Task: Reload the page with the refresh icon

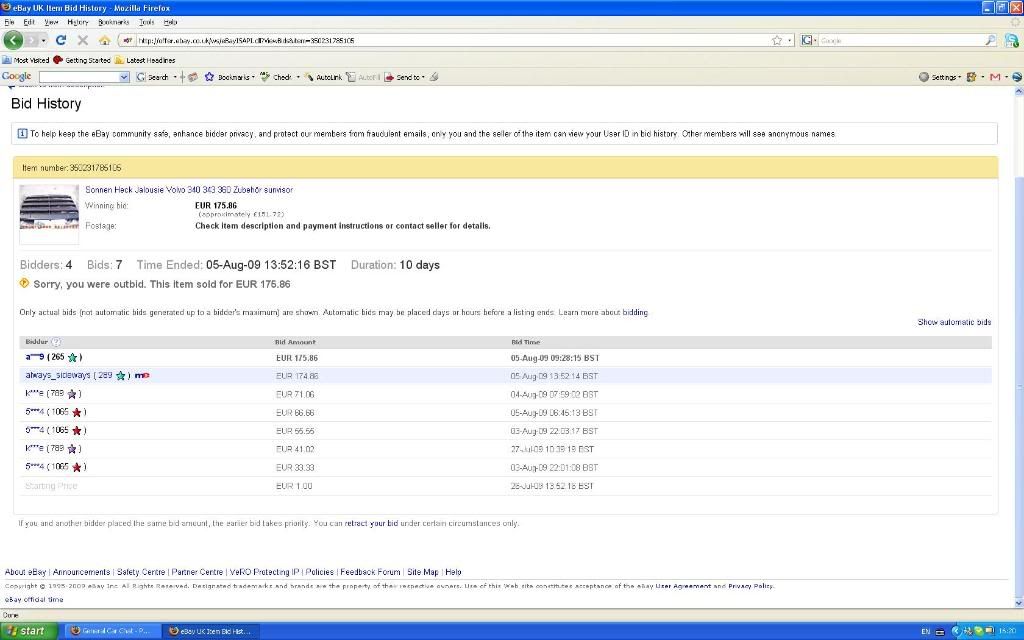Action: 61,40
